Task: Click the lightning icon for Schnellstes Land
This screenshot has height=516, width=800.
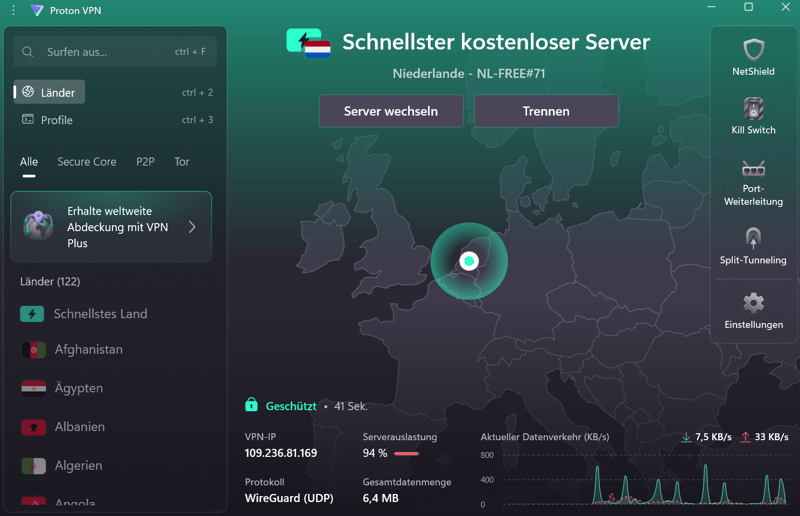Action: 32,314
